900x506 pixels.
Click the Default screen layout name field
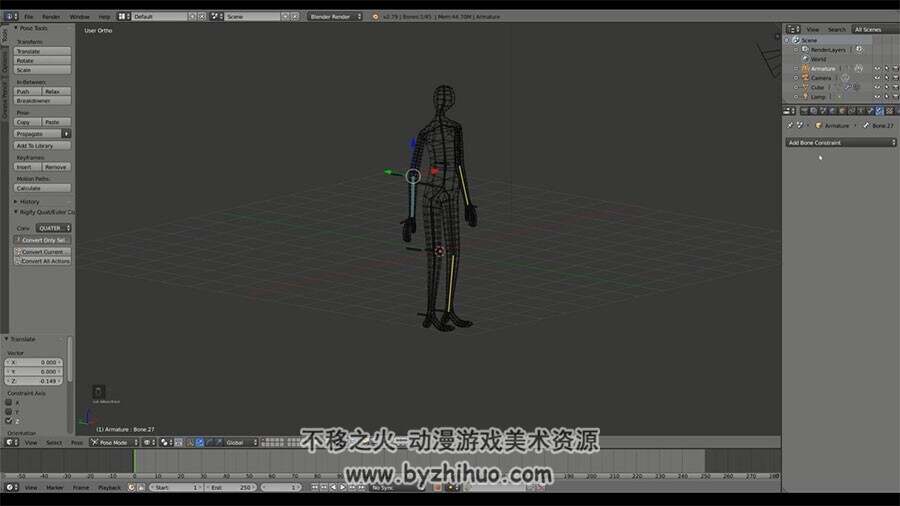160,17
